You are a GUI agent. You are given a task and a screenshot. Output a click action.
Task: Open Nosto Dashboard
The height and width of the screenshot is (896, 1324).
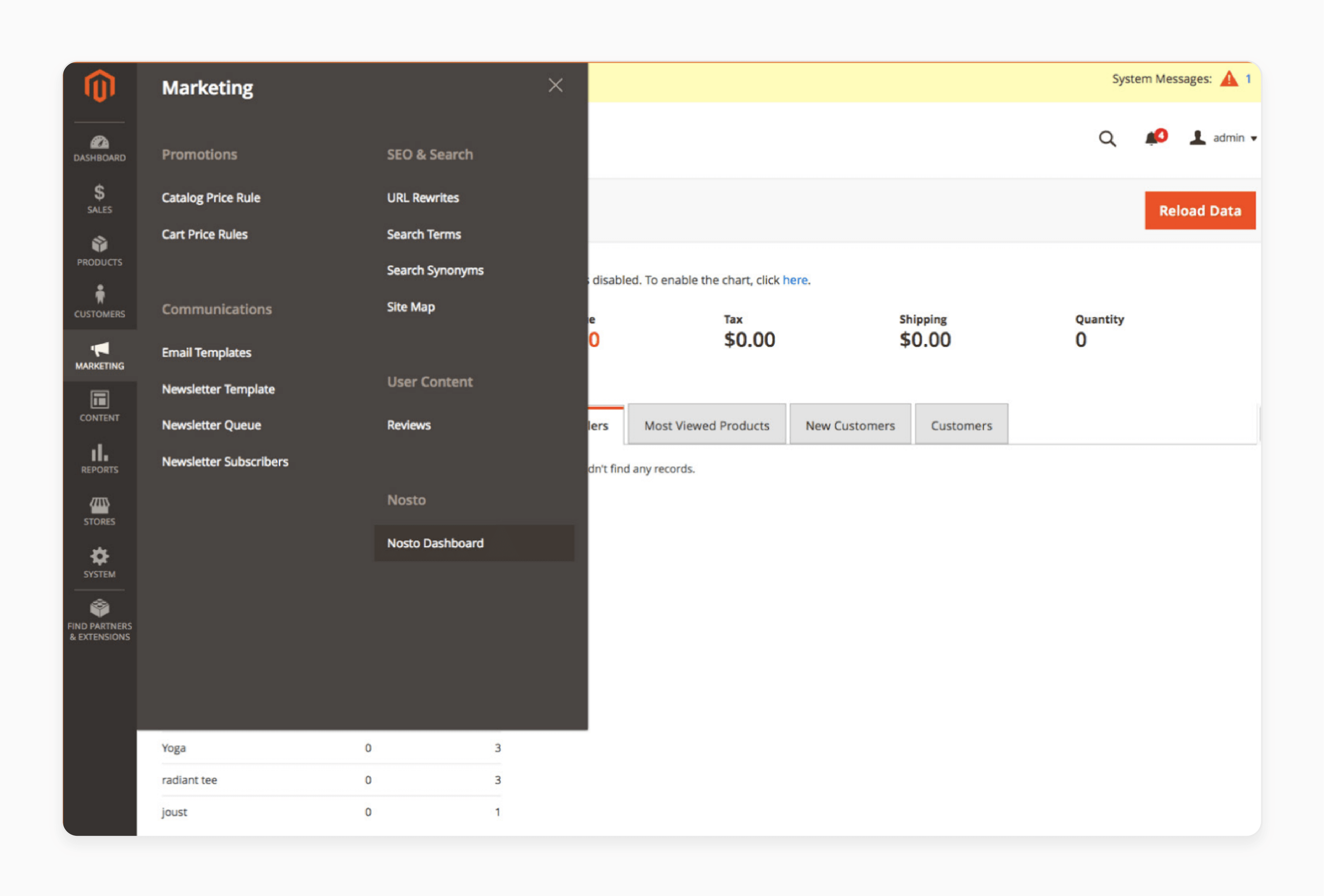tap(474, 543)
